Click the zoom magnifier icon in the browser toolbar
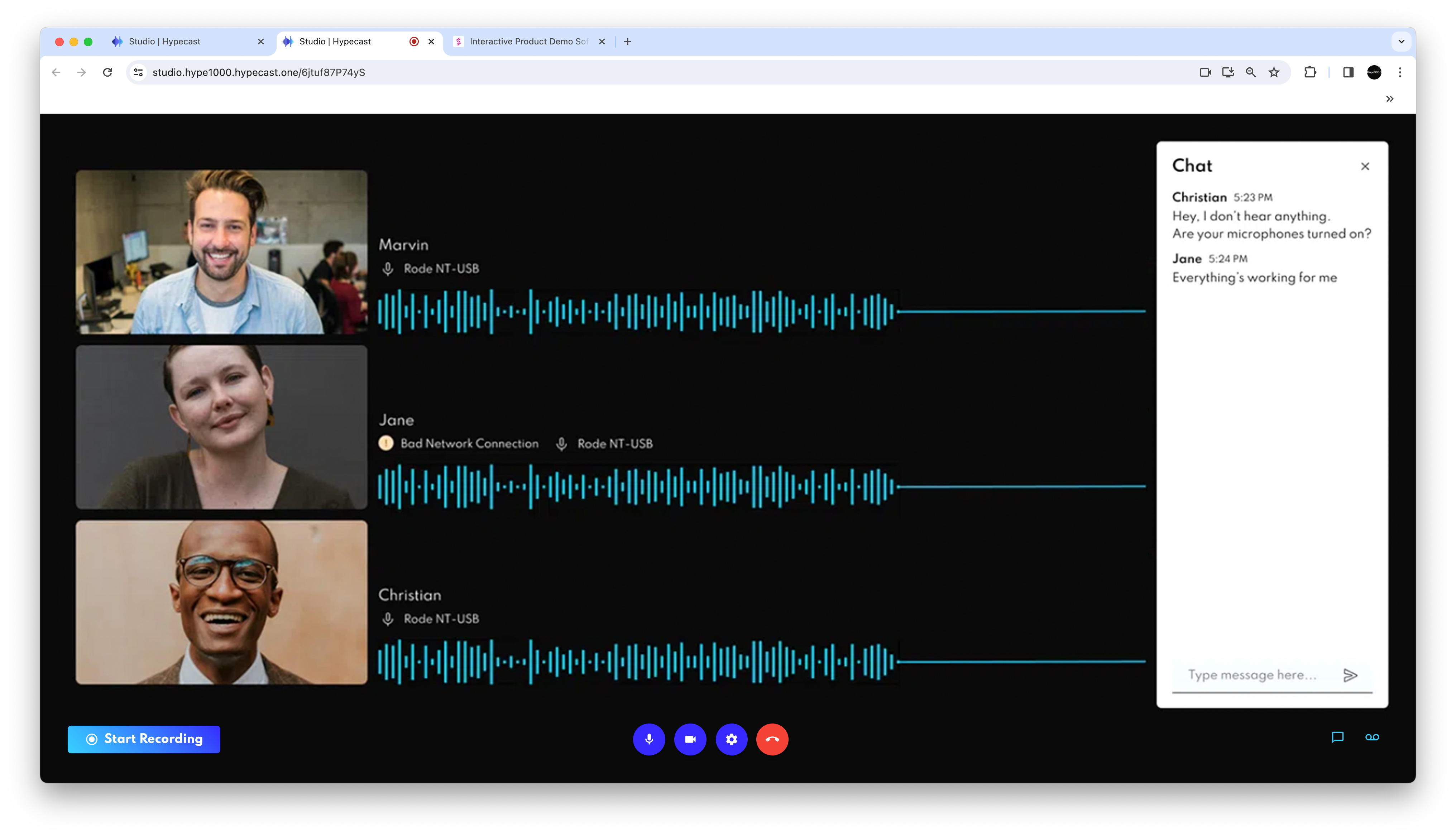 pos(1250,72)
